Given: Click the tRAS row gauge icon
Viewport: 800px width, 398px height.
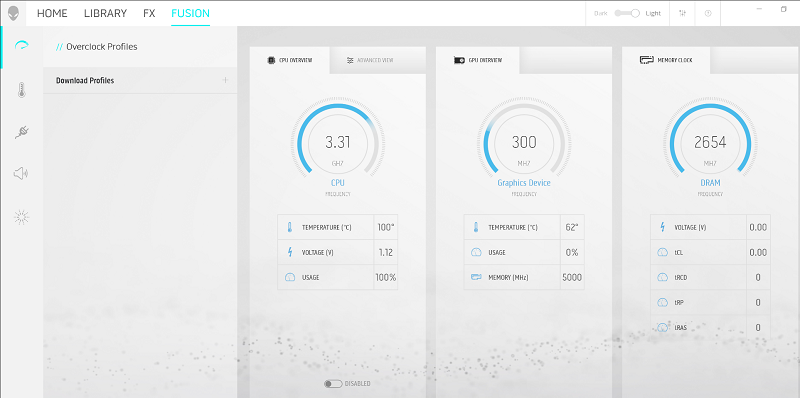Looking at the screenshot, I should [662, 327].
